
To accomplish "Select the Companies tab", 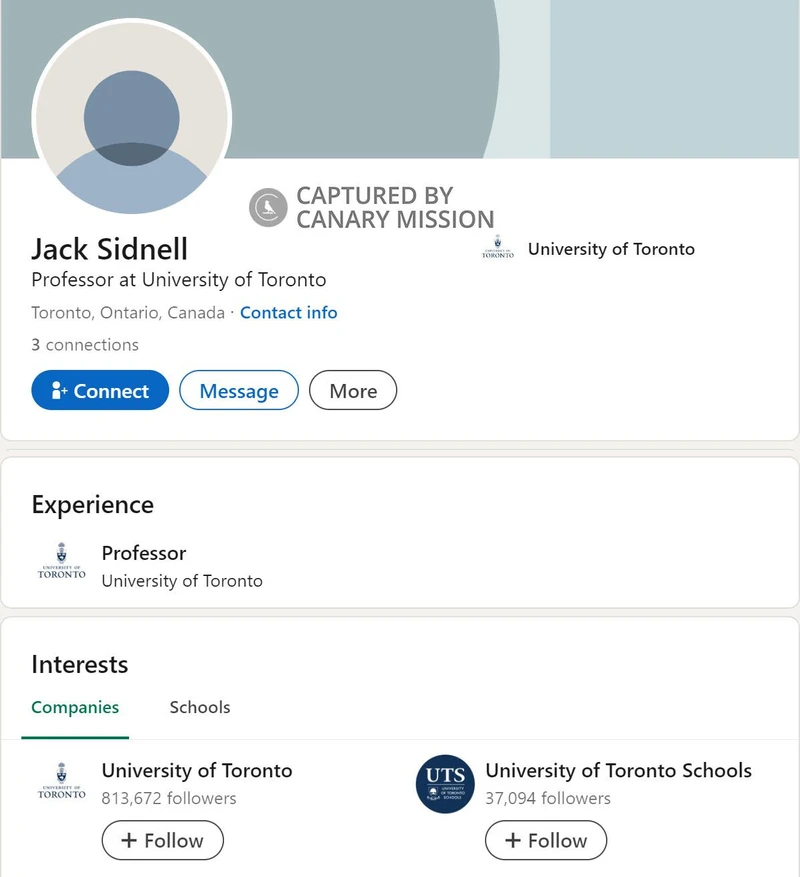I will [x=75, y=707].
